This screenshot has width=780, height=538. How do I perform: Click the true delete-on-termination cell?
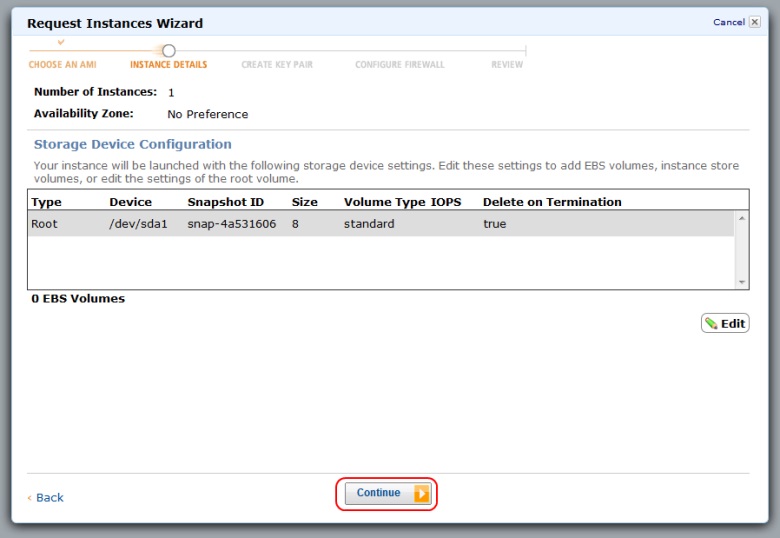494,224
